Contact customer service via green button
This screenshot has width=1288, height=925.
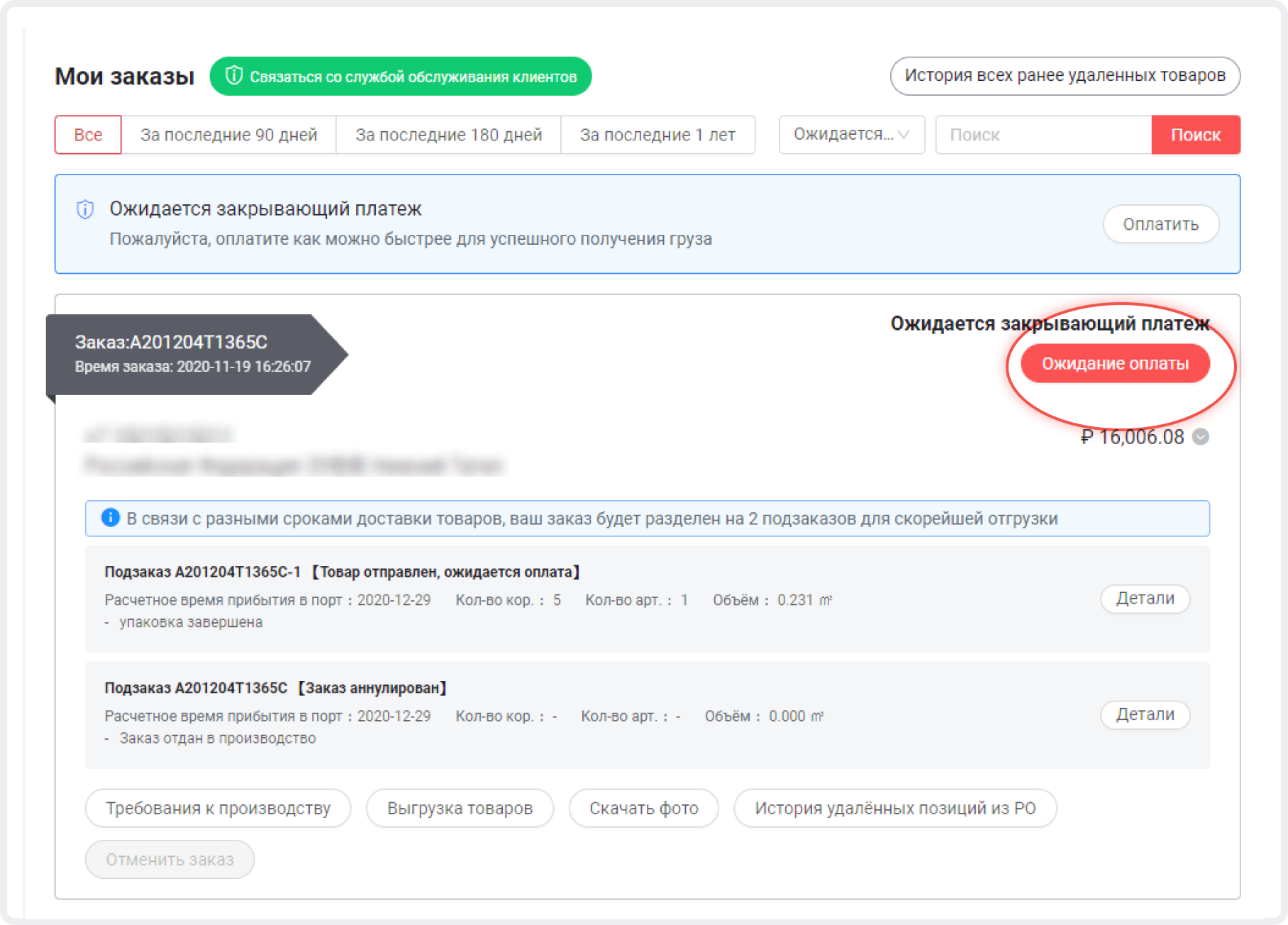(401, 76)
